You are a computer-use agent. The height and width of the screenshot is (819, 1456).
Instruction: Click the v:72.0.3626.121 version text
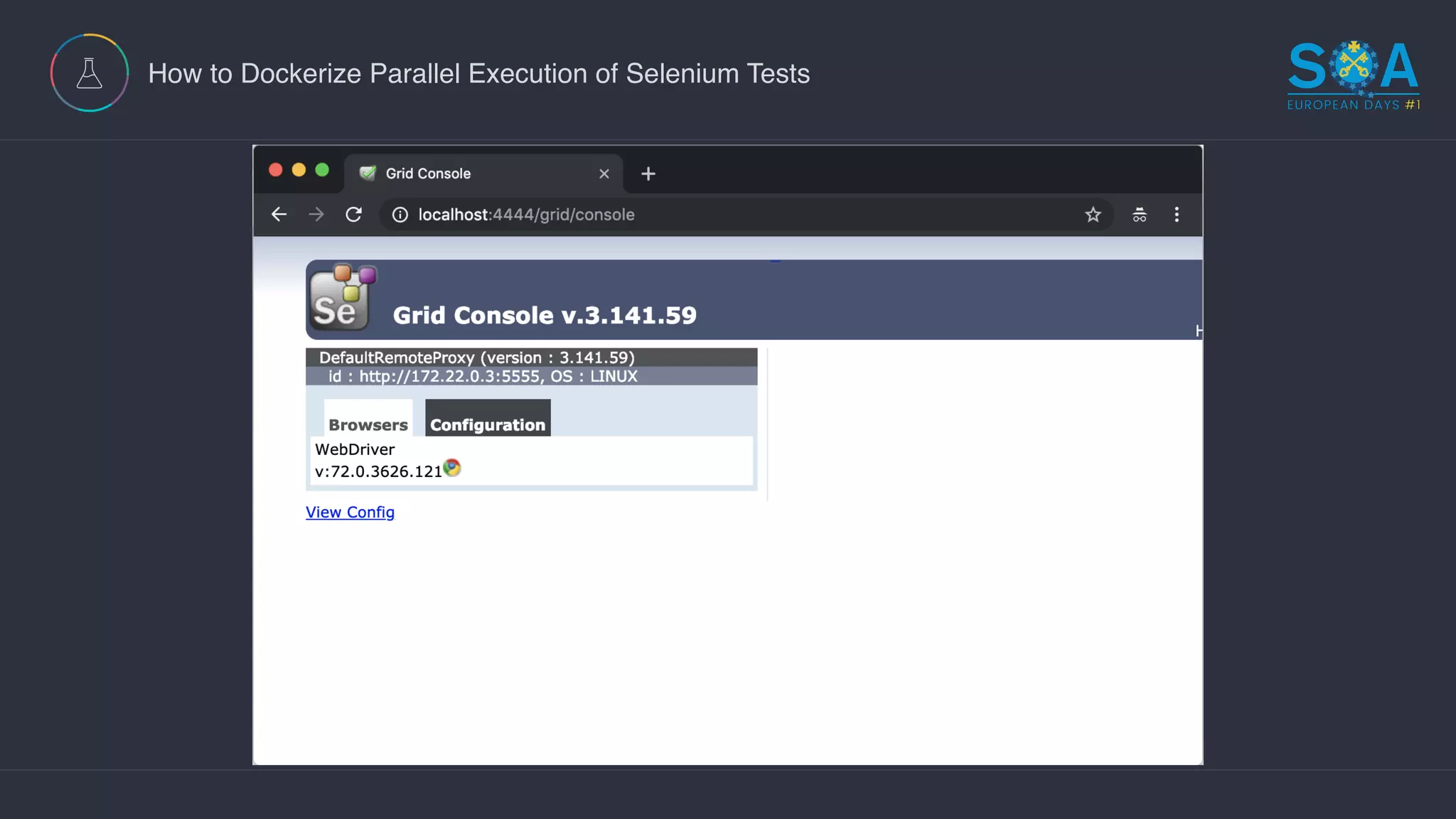(378, 471)
